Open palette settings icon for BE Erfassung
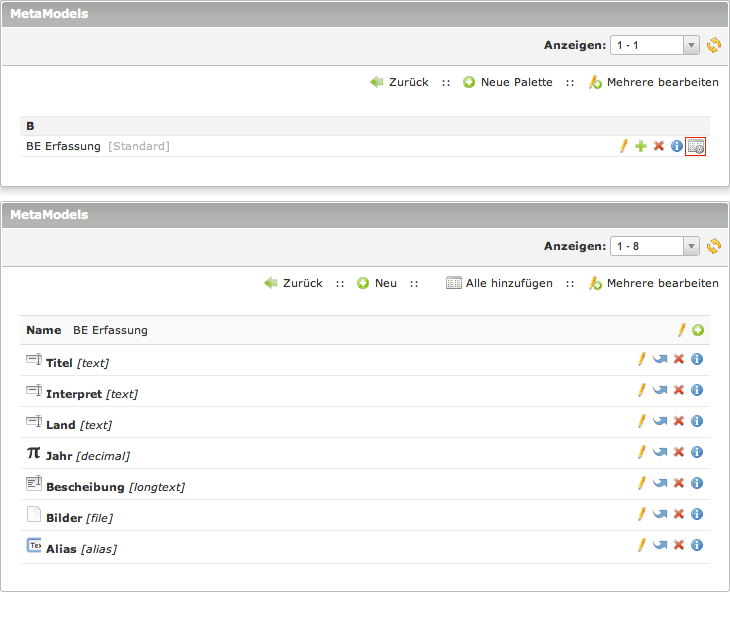Image resolution: width=730 pixels, height=628 pixels. click(696, 147)
